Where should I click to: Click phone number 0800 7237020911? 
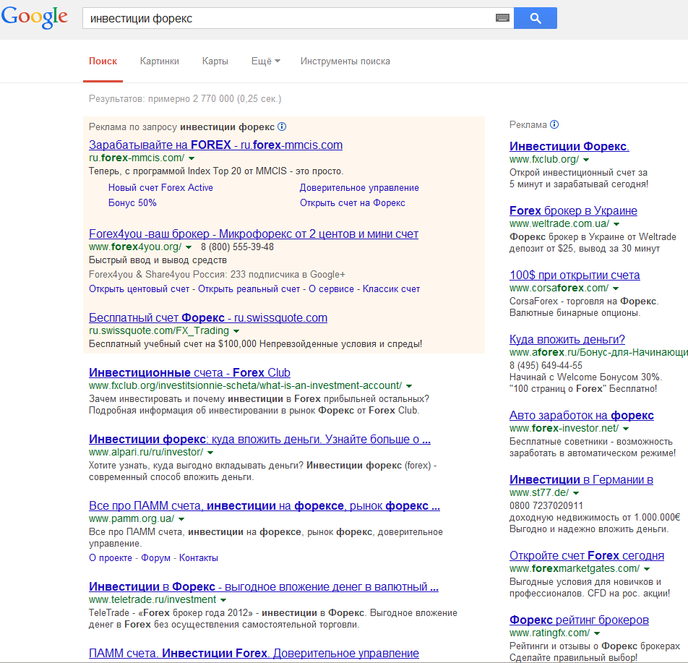click(546, 506)
